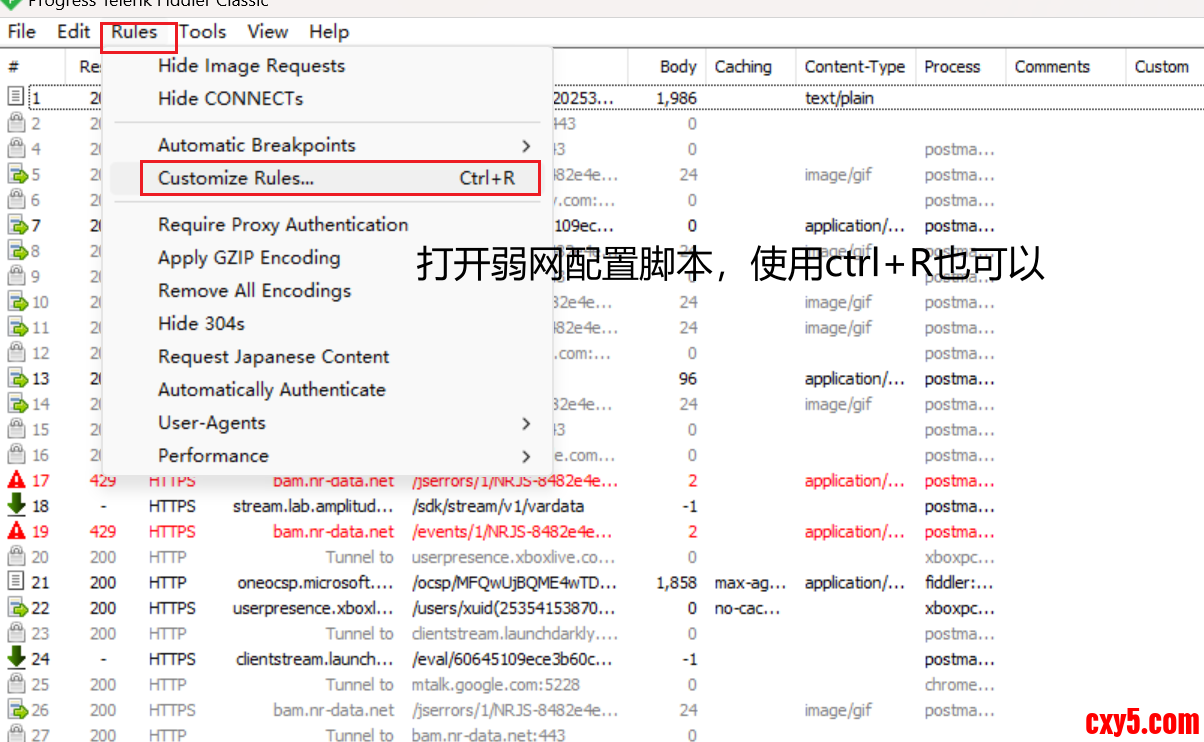Select session 18 download arrow icon
Image resolution: width=1204 pixels, height=742 pixels.
[16, 506]
